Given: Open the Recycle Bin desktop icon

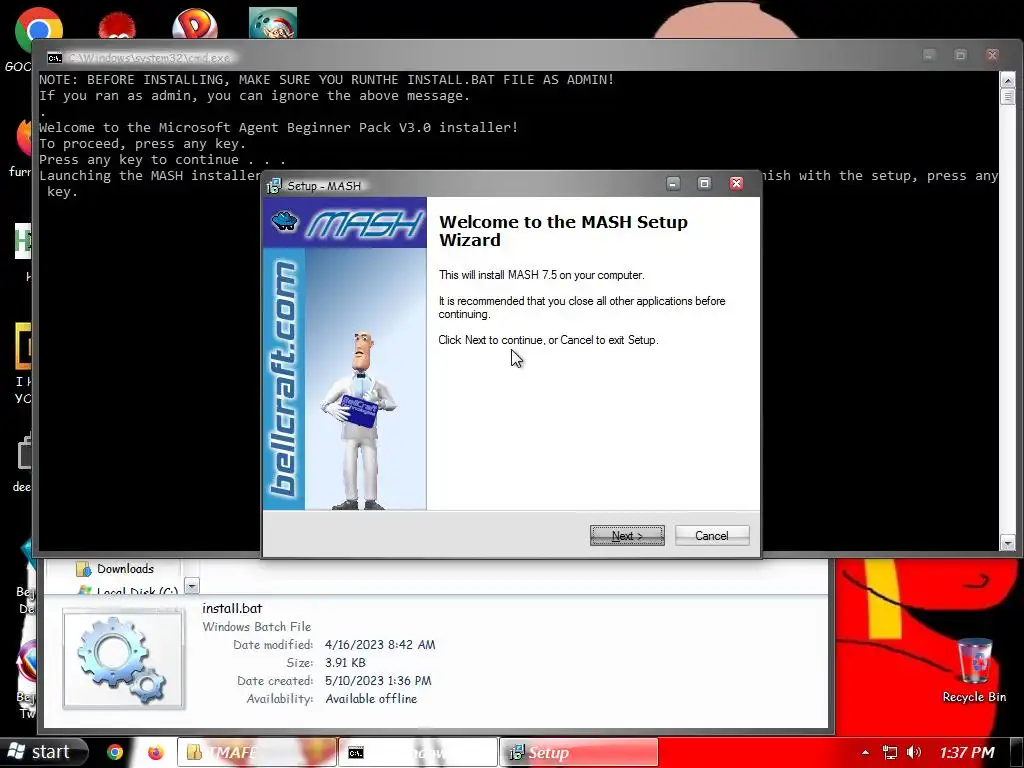Looking at the screenshot, I should pyautogui.click(x=974, y=671).
